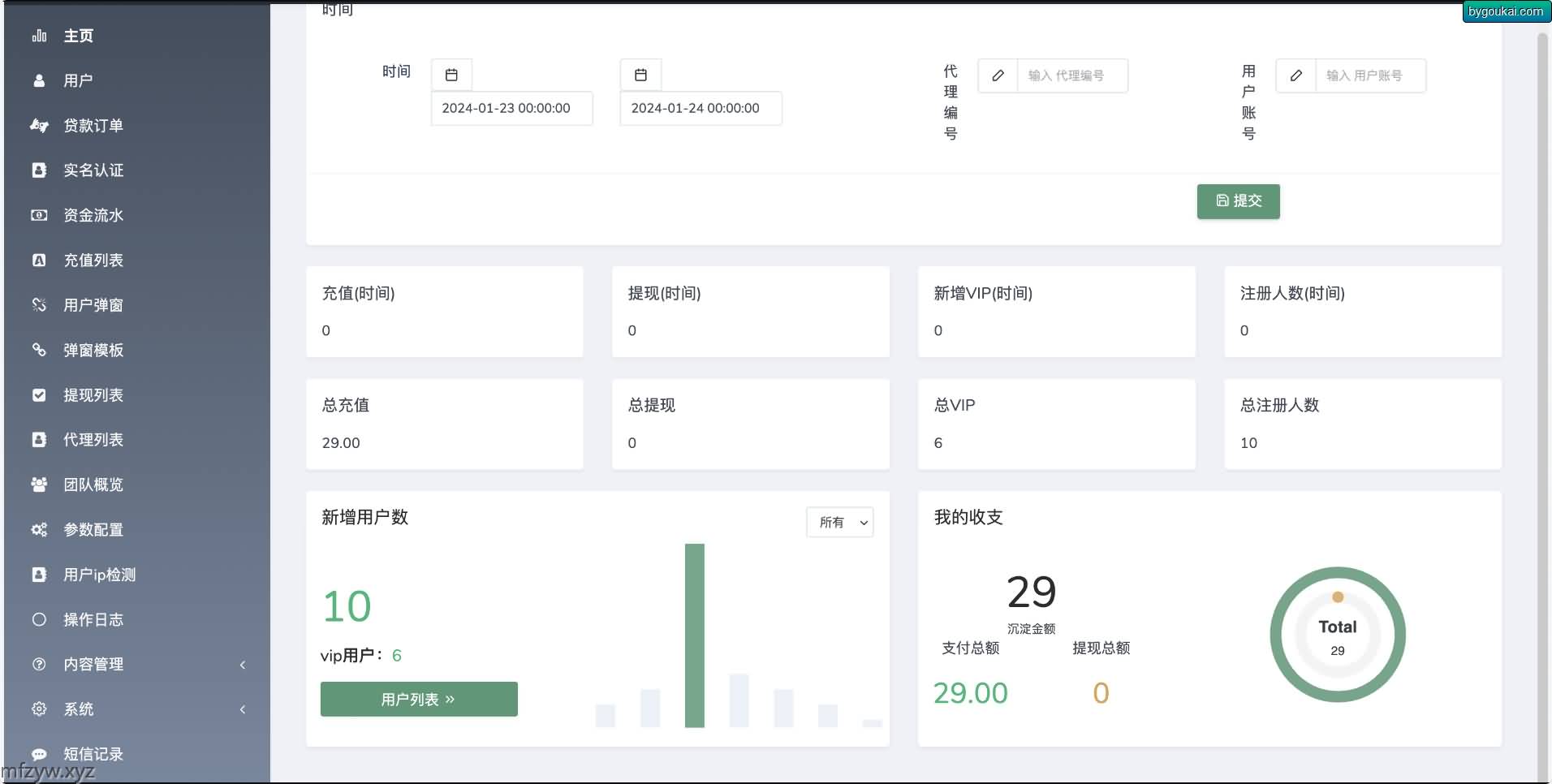Click the pencil icon beside user account
The image size is (1552, 784).
click(x=1295, y=75)
